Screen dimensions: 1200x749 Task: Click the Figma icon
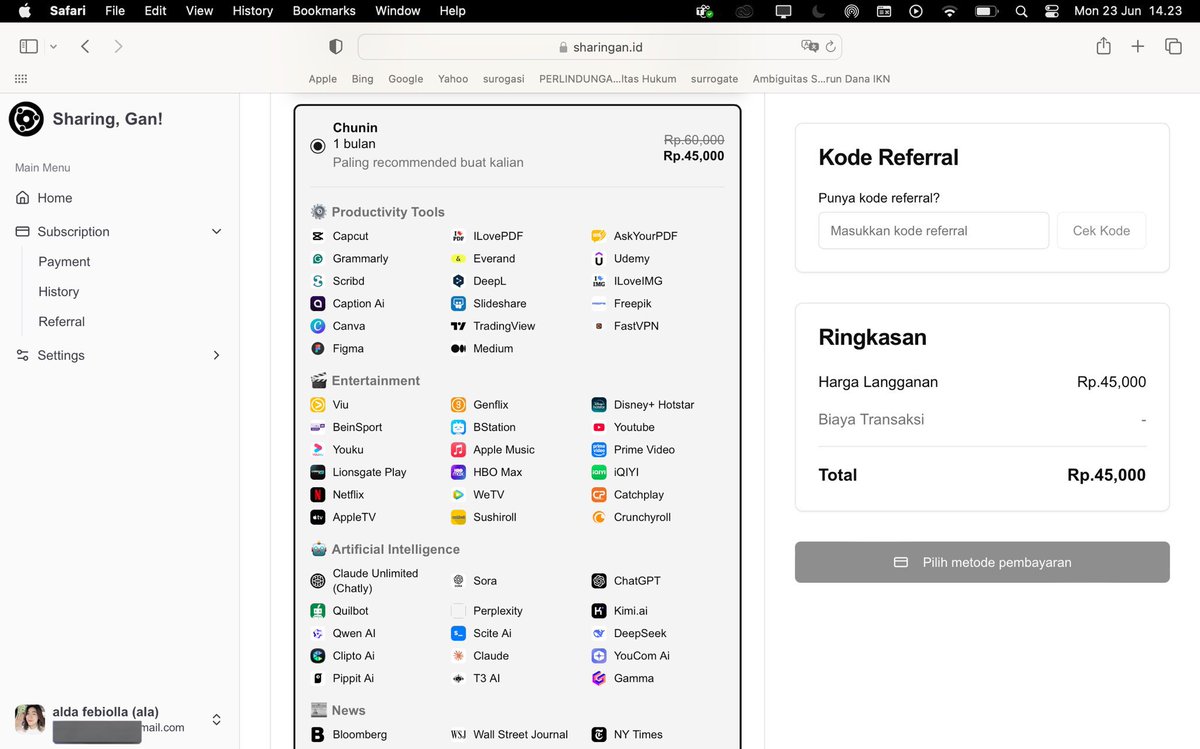click(317, 349)
